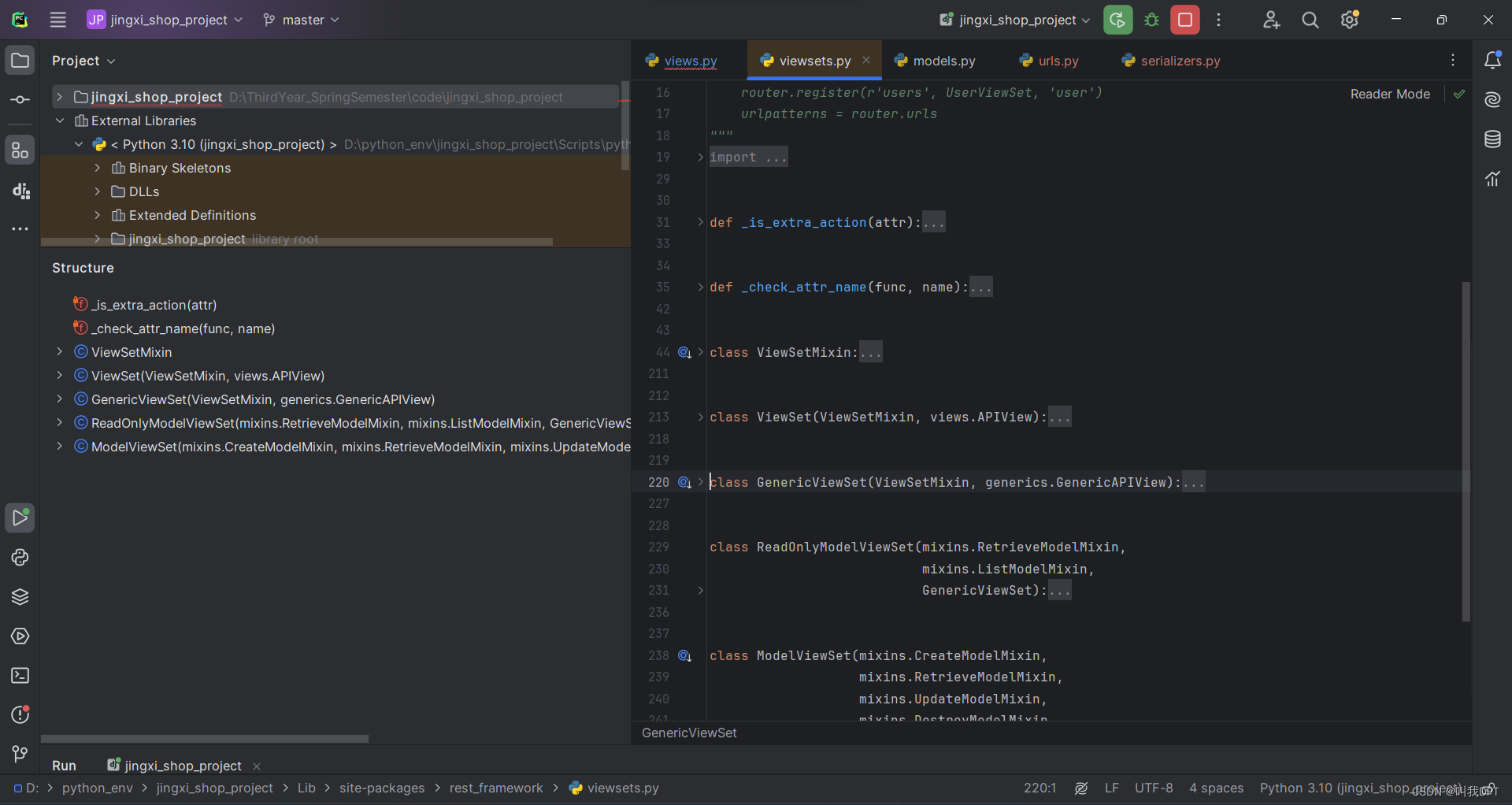
Task: Click the Structure panel horizontal scrollbar
Action: [x=205, y=739]
